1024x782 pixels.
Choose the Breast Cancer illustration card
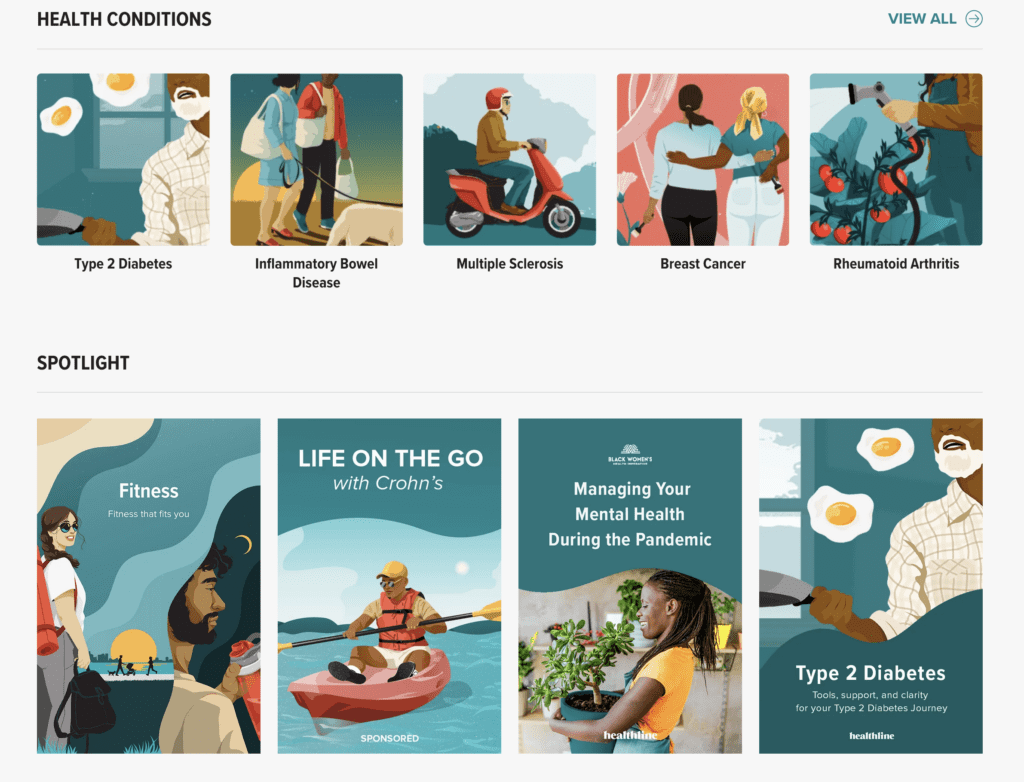[703, 159]
